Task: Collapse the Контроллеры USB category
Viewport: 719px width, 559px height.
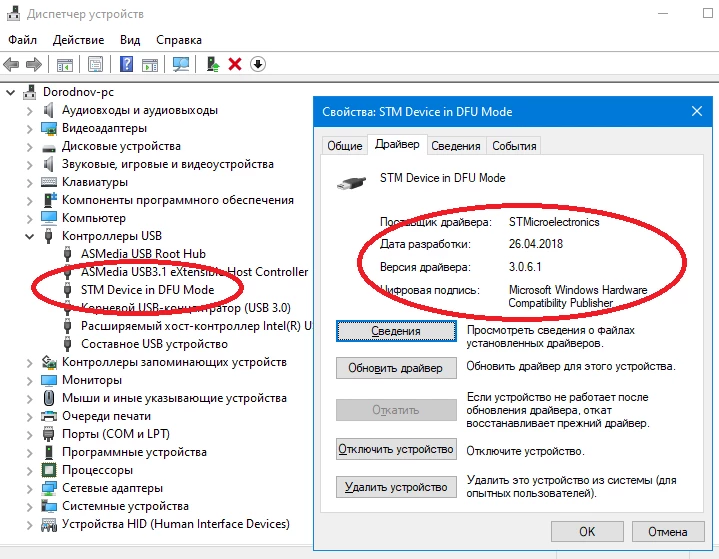Action: (29, 237)
